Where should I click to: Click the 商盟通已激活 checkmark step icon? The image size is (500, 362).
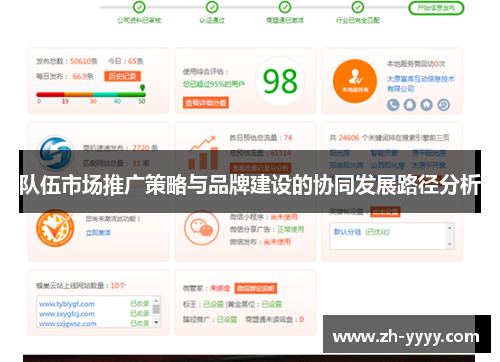pos(285,7)
